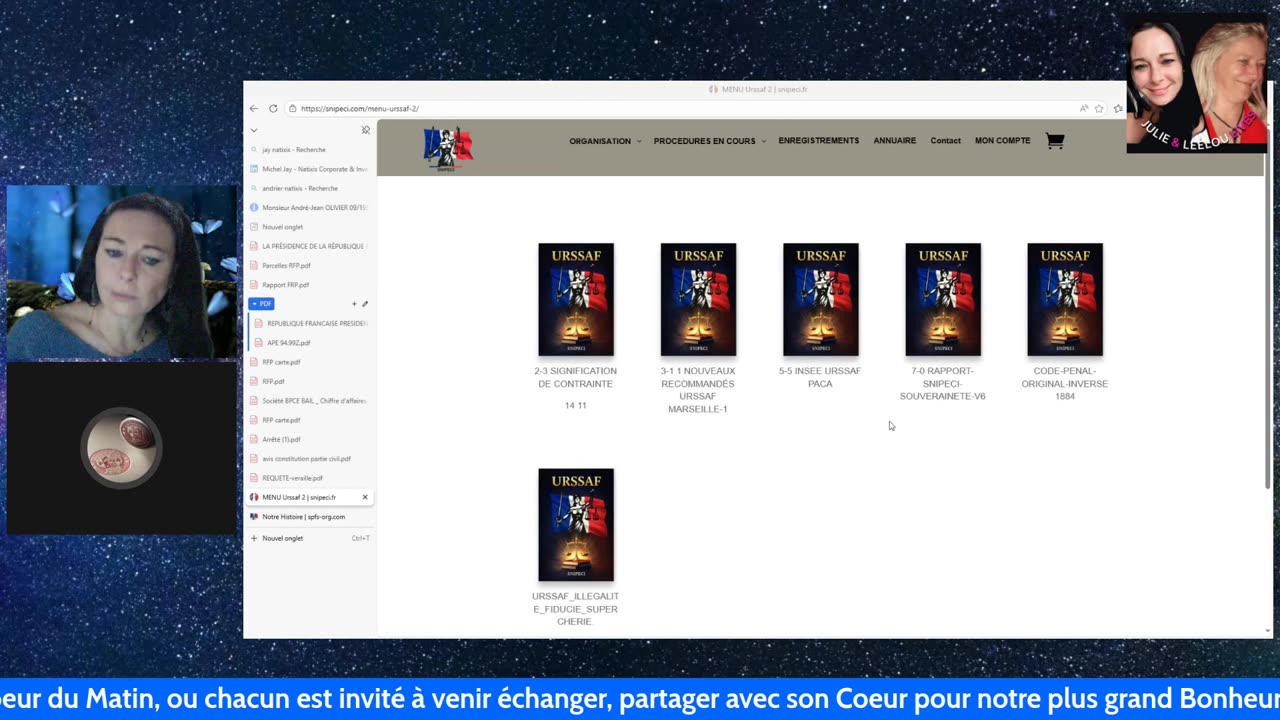
Task: Go to MON COMPTE
Action: (1003, 141)
